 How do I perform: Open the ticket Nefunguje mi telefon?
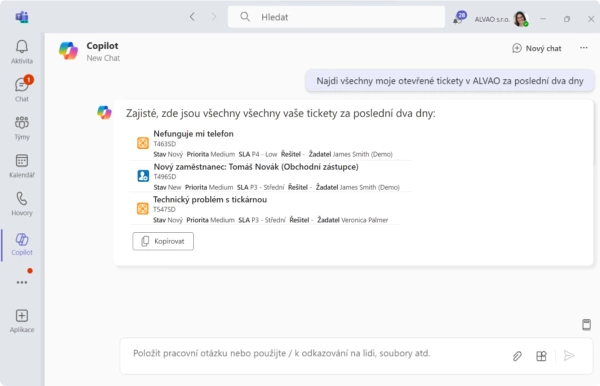click(x=193, y=134)
